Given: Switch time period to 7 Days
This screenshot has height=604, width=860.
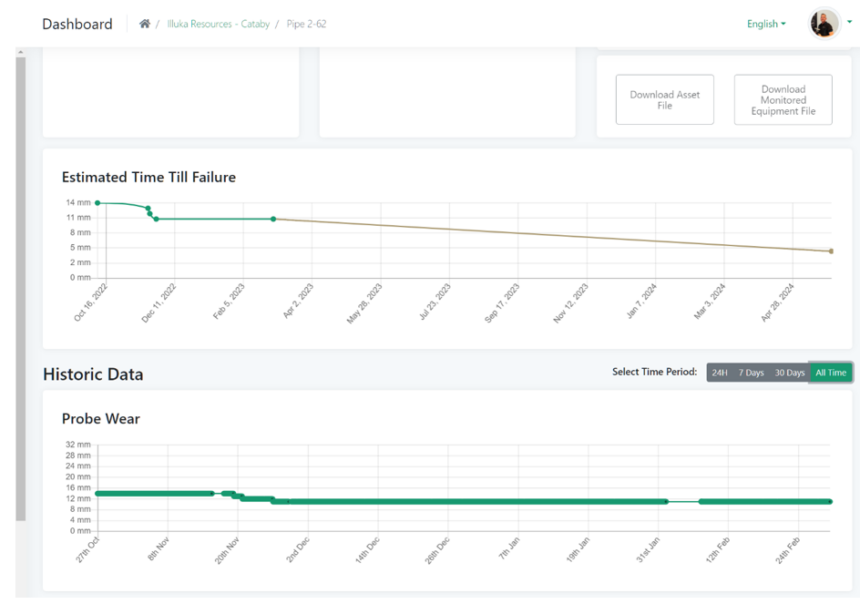Looking at the screenshot, I should [x=750, y=373].
